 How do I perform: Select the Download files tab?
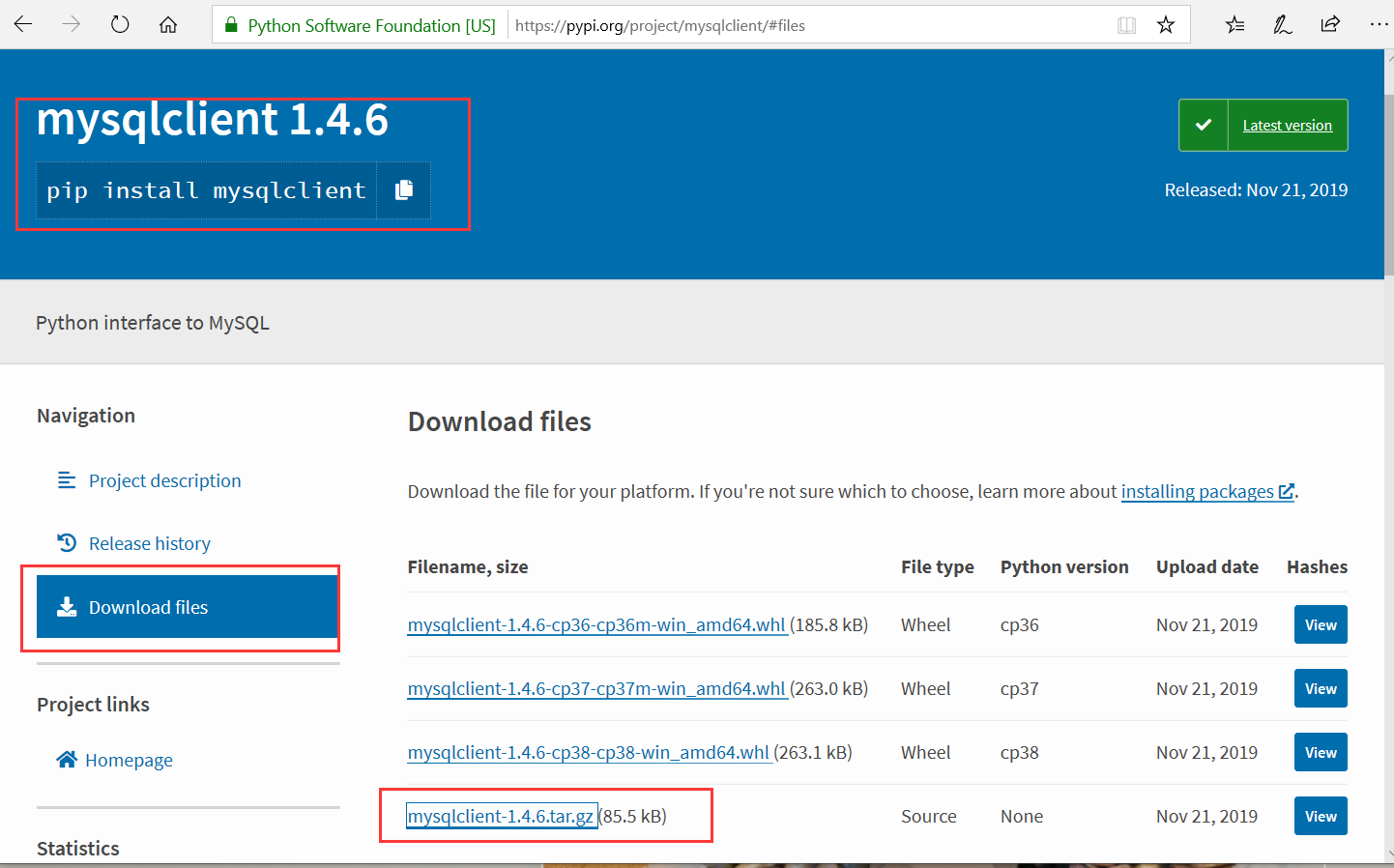[x=188, y=607]
